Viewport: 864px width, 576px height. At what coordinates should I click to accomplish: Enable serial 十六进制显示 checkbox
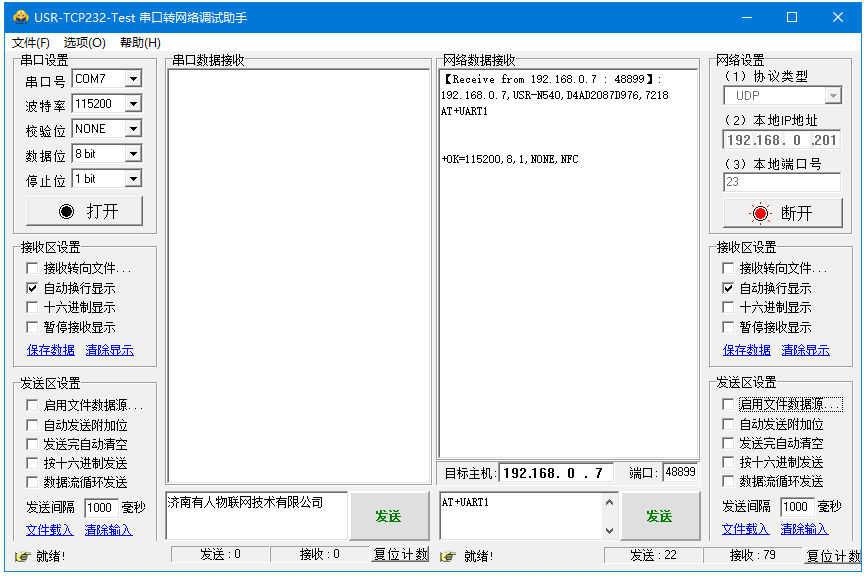(32, 308)
